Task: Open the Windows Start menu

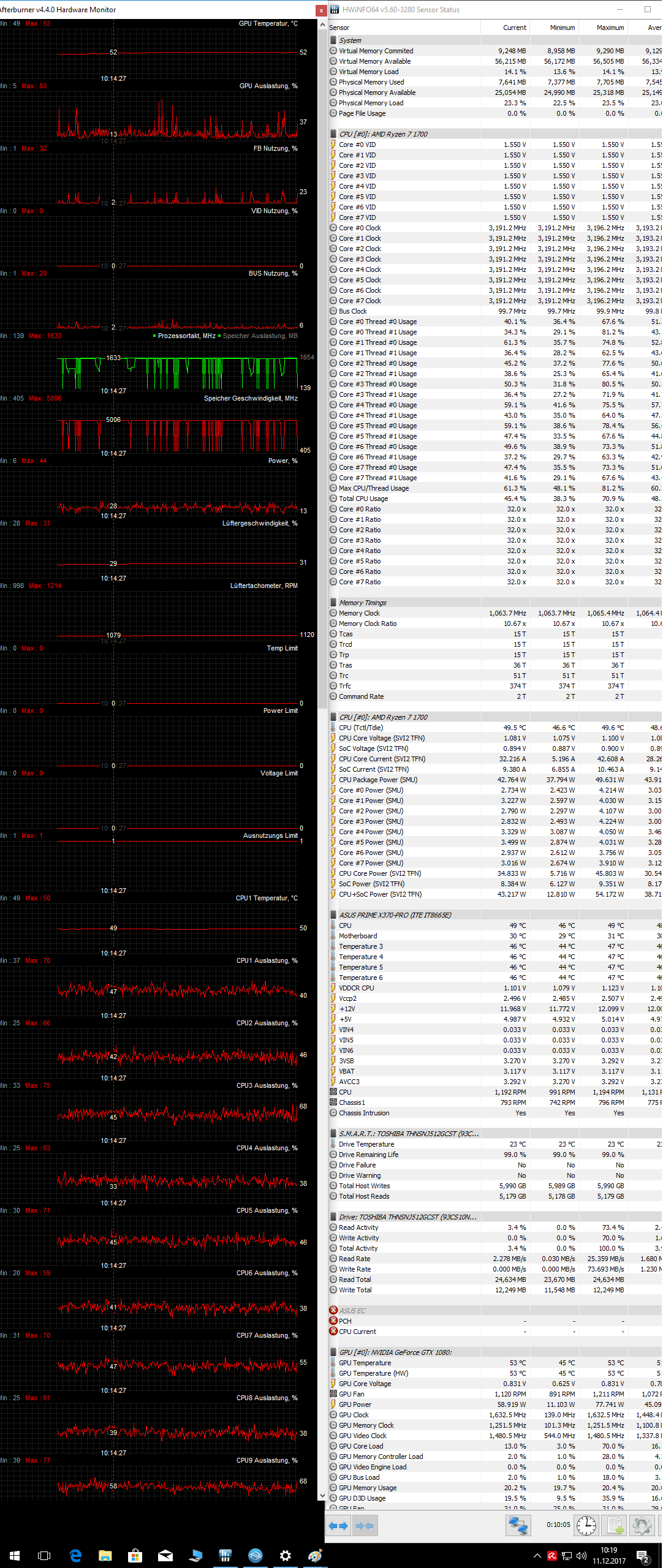Action: click(x=15, y=1556)
